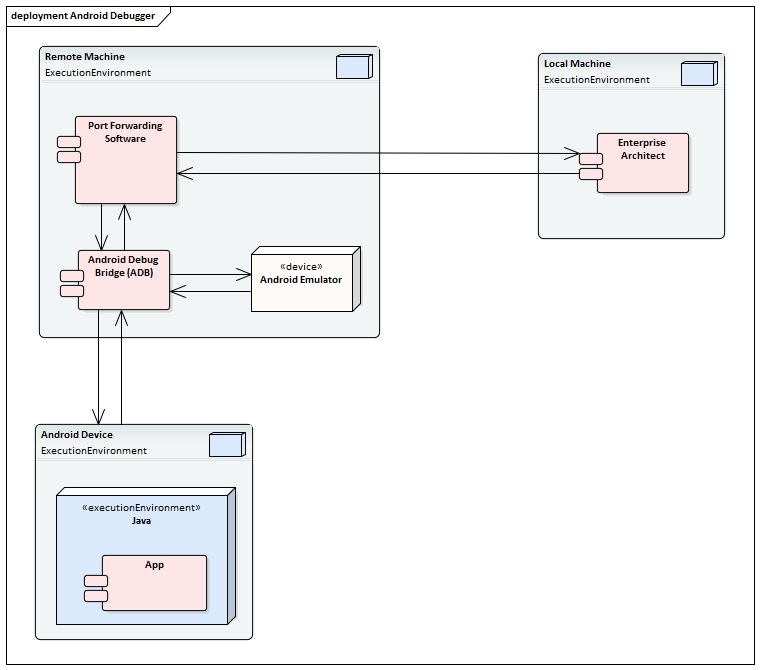This screenshot has width=760, height=670.
Task: Click the Local Machine node cube icon
Action: (697, 74)
